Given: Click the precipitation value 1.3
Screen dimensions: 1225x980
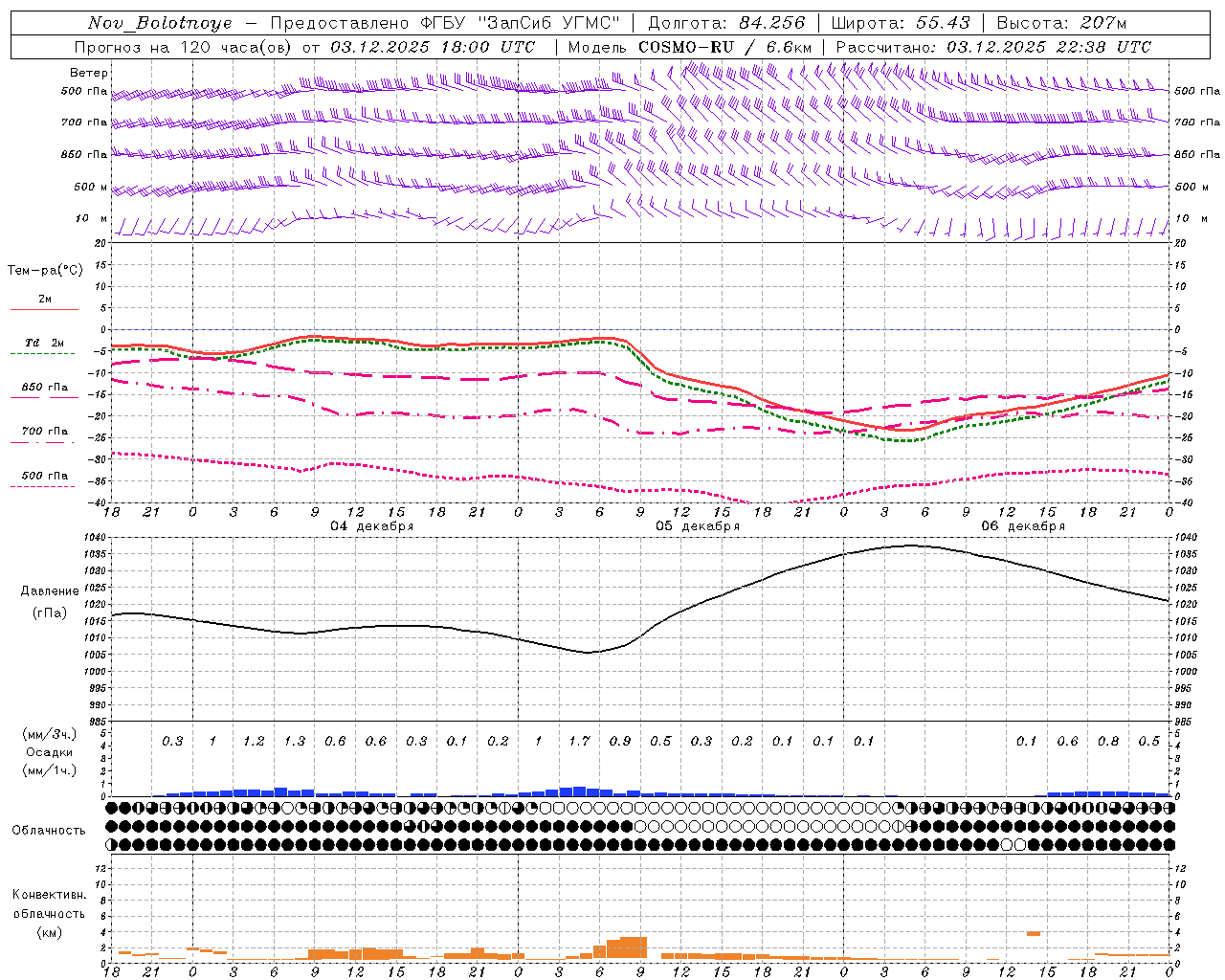Looking at the screenshot, I should (x=295, y=741).
